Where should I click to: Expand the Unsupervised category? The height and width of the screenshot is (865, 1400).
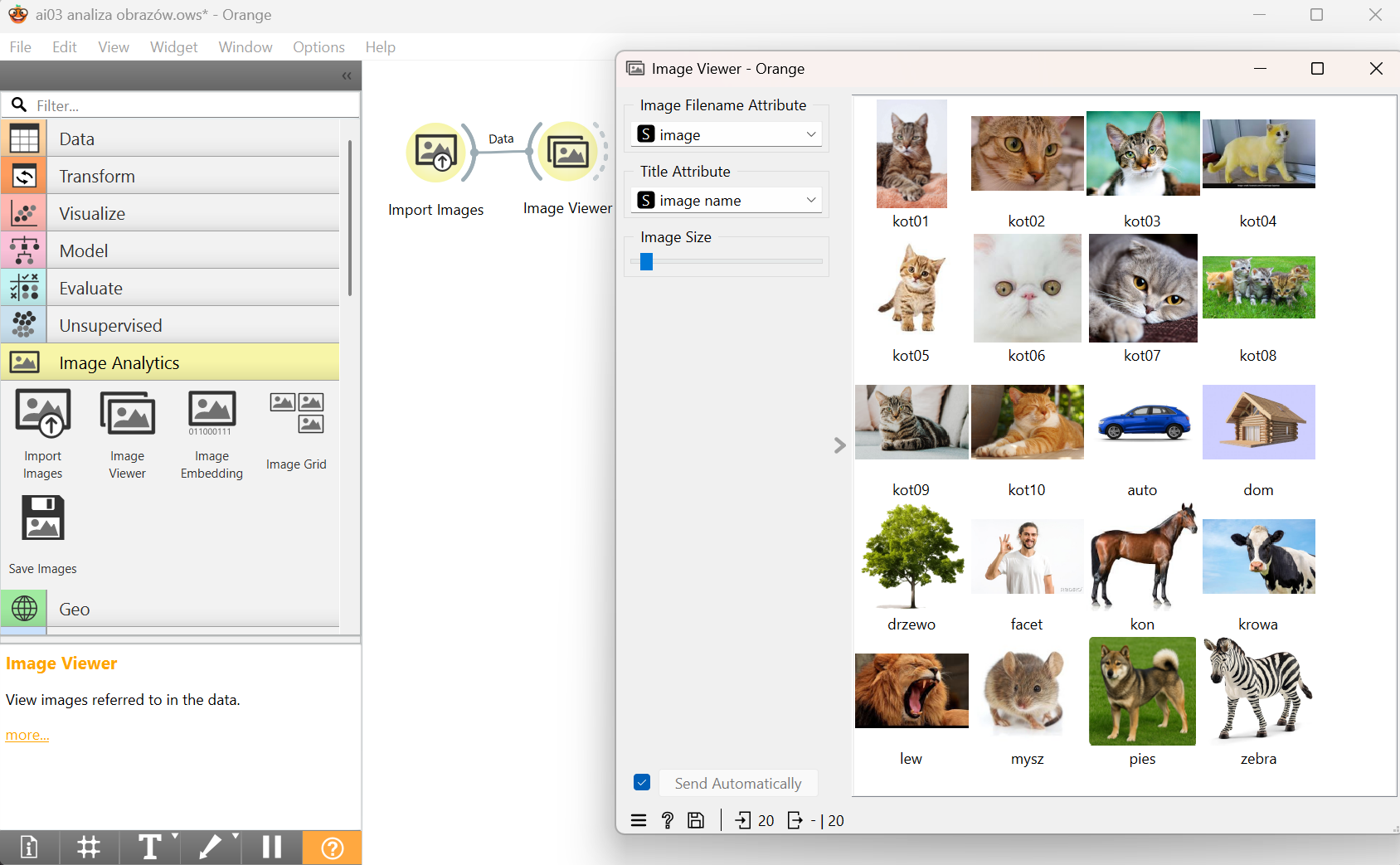point(170,325)
